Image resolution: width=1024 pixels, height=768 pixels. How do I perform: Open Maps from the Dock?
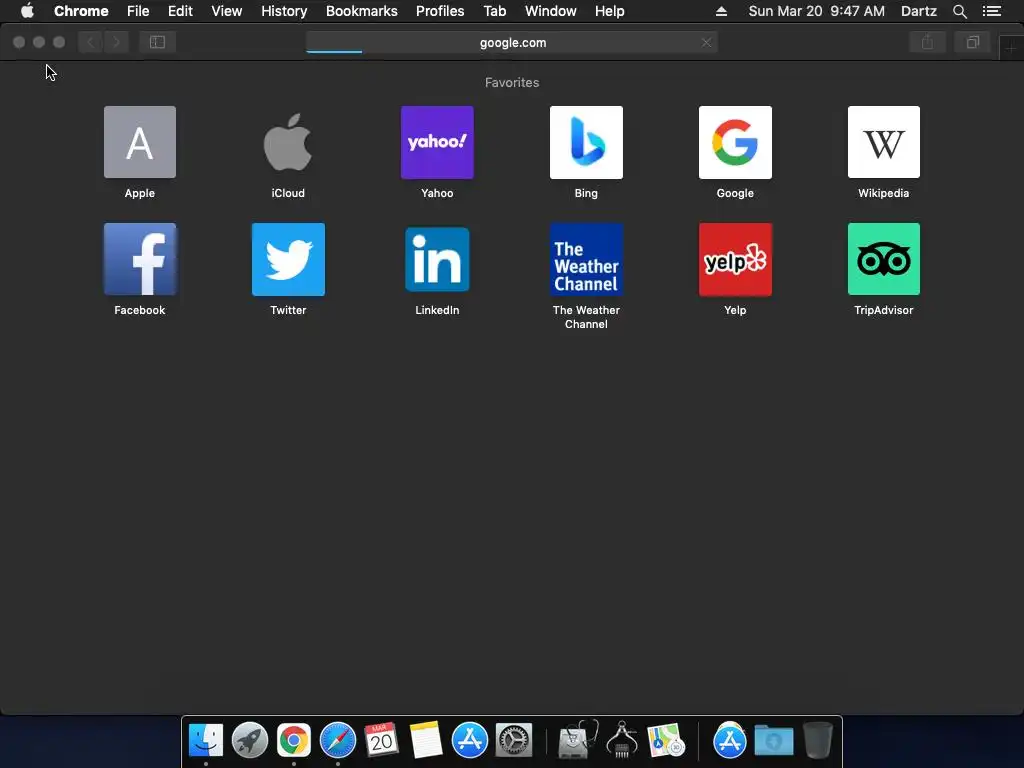665,740
